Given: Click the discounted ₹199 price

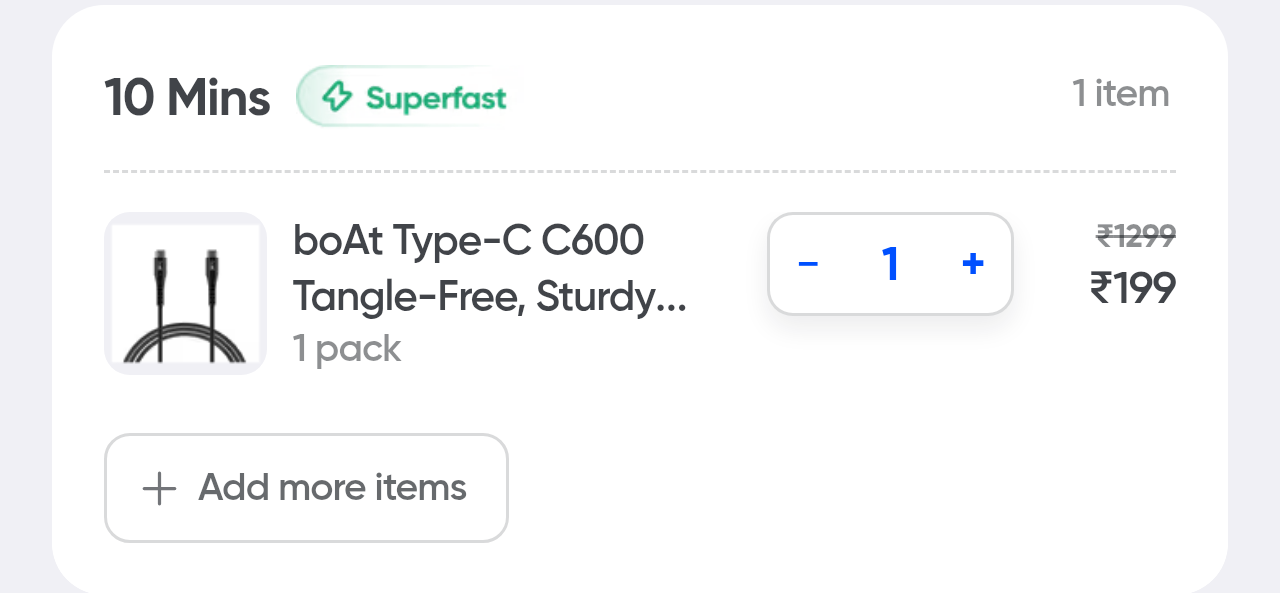Looking at the screenshot, I should pos(1134,289).
